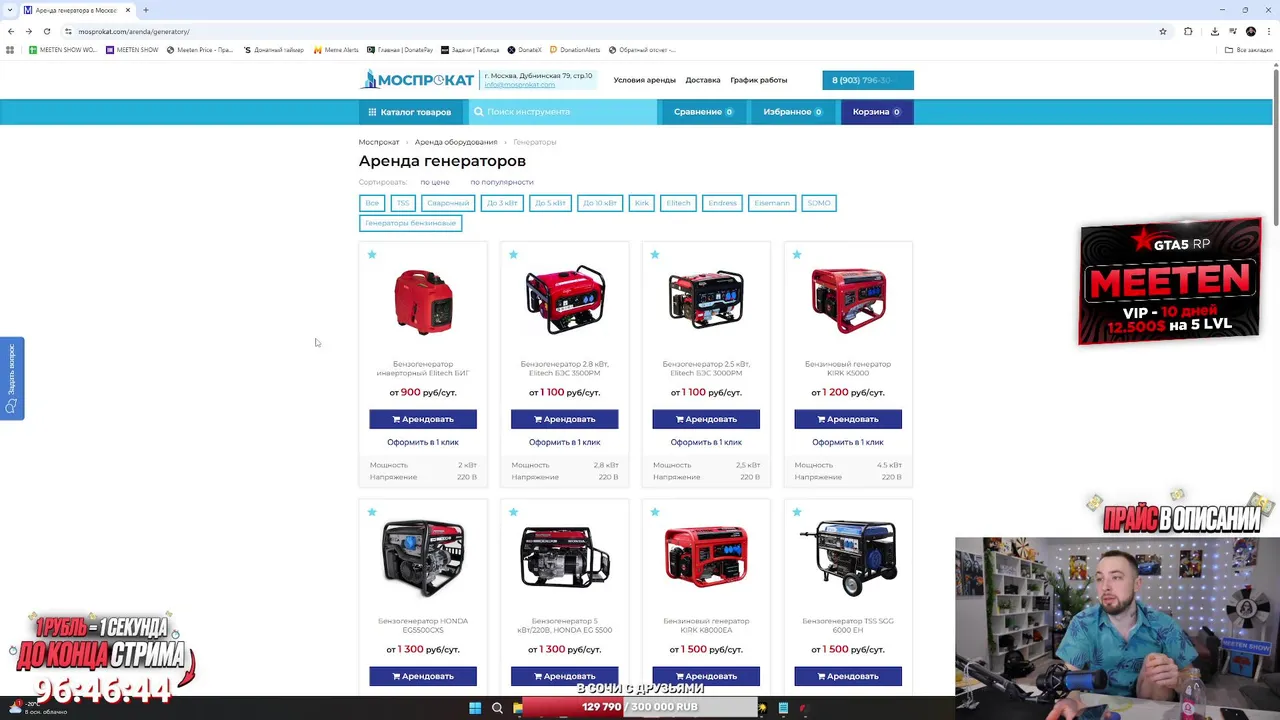Open the Windows taskbar search
The width and height of the screenshot is (1280, 720).
coord(497,708)
